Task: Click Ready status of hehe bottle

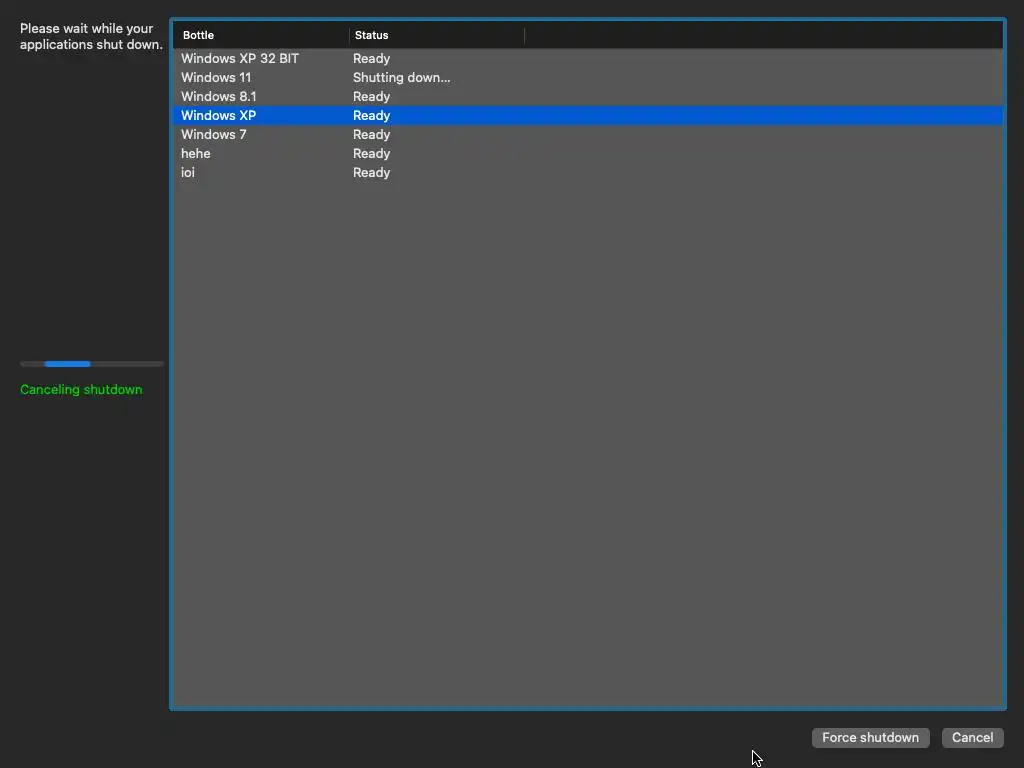Action: [x=371, y=153]
